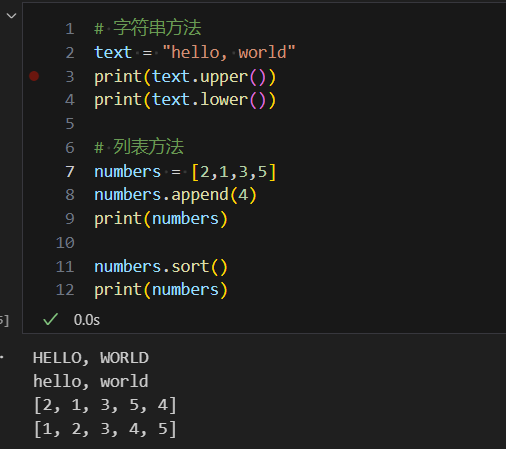Remove the red breakpoint on line 3

click(x=34, y=76)
